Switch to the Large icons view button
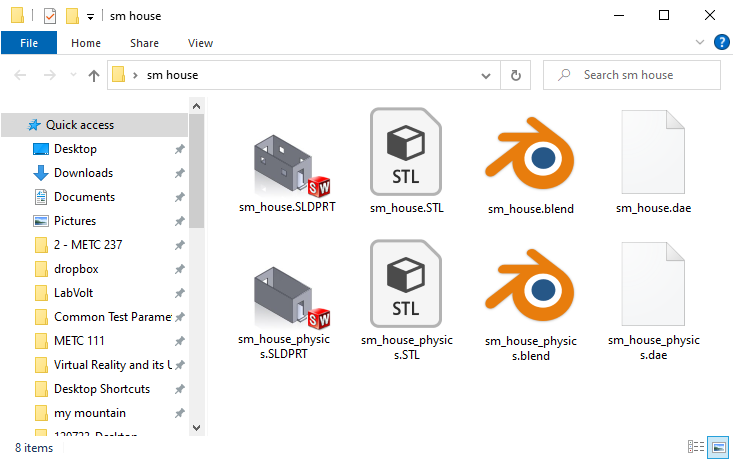This screenshot has width=734, height=460. coord(719,447)
